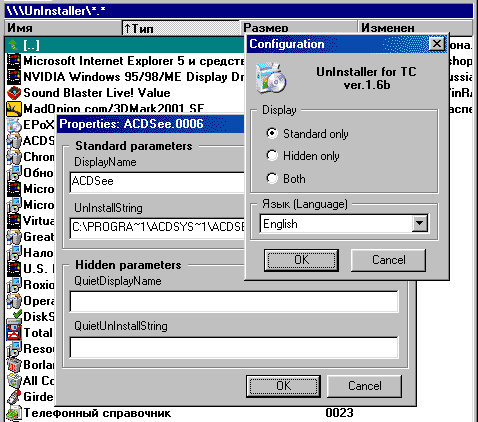Viewport: 478px width, 422px height.
Task: Click the Girde entry icon
Action: [14, 397]
